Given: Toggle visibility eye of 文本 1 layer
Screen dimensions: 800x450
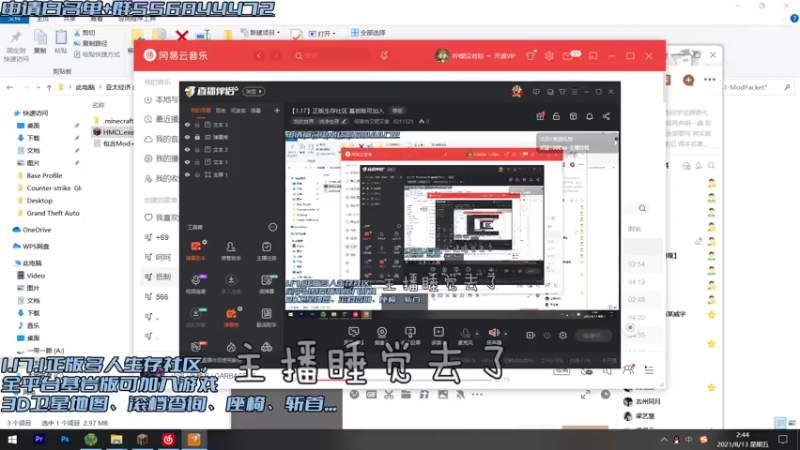Looking at the screenshot, I should pyautogui.click(x=187, y=162).
